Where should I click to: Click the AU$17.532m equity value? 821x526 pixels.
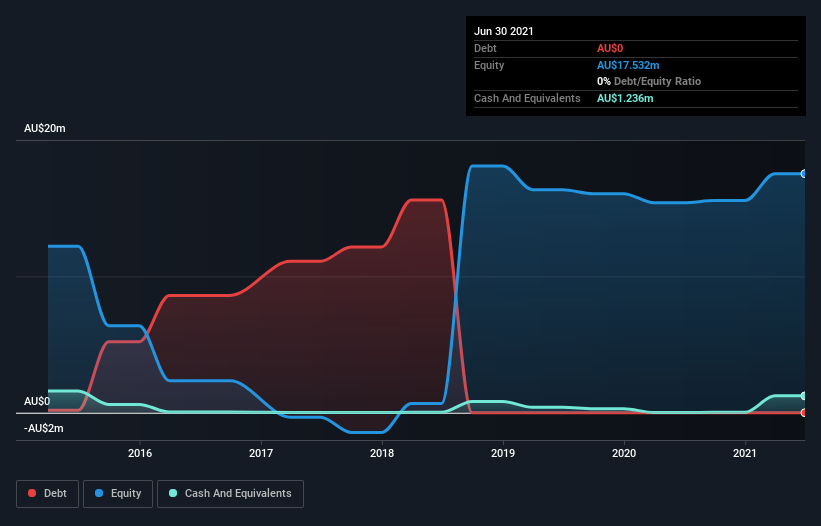click(x=628, y=65)
